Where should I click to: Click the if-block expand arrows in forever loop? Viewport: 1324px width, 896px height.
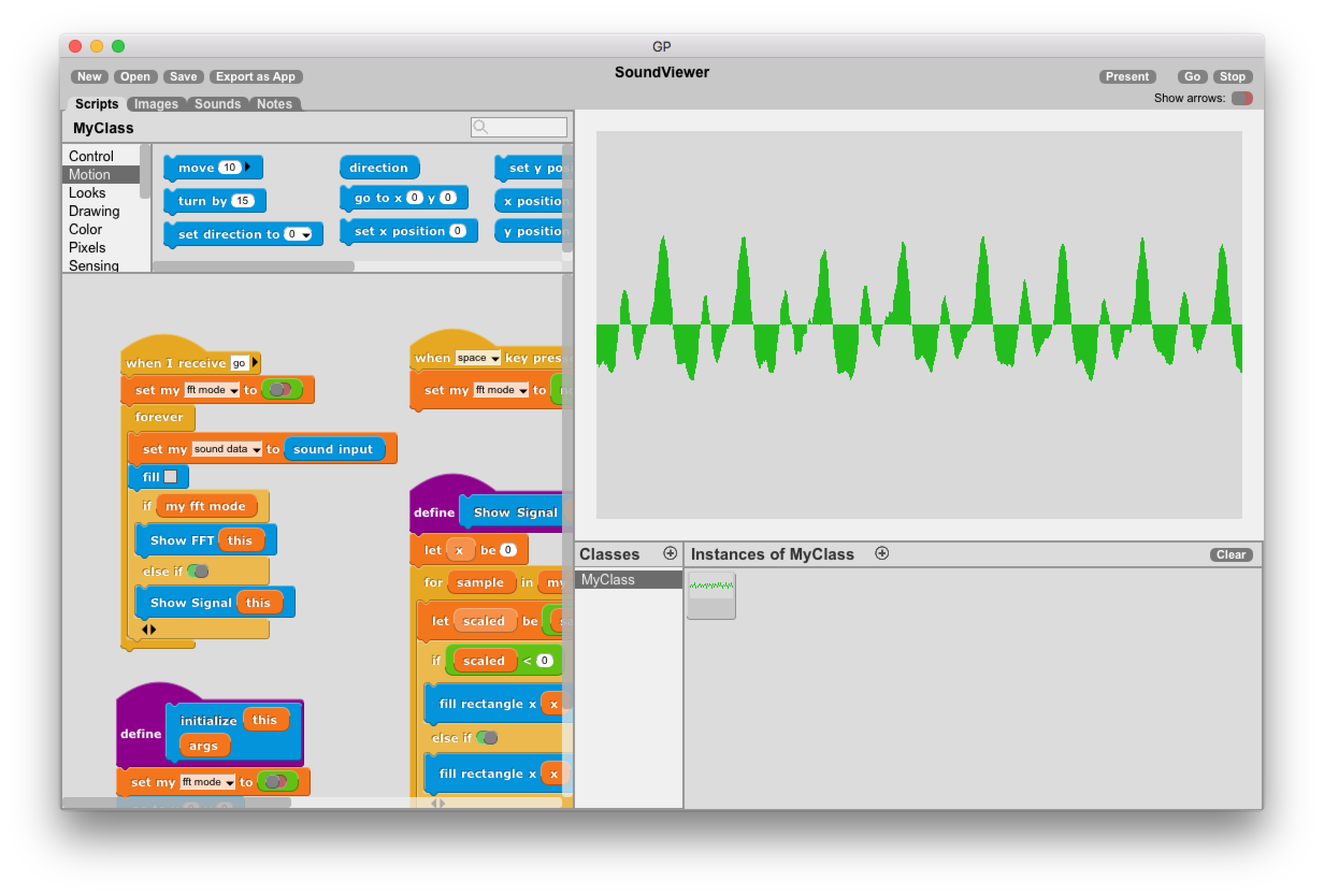(x=149, y=630)
